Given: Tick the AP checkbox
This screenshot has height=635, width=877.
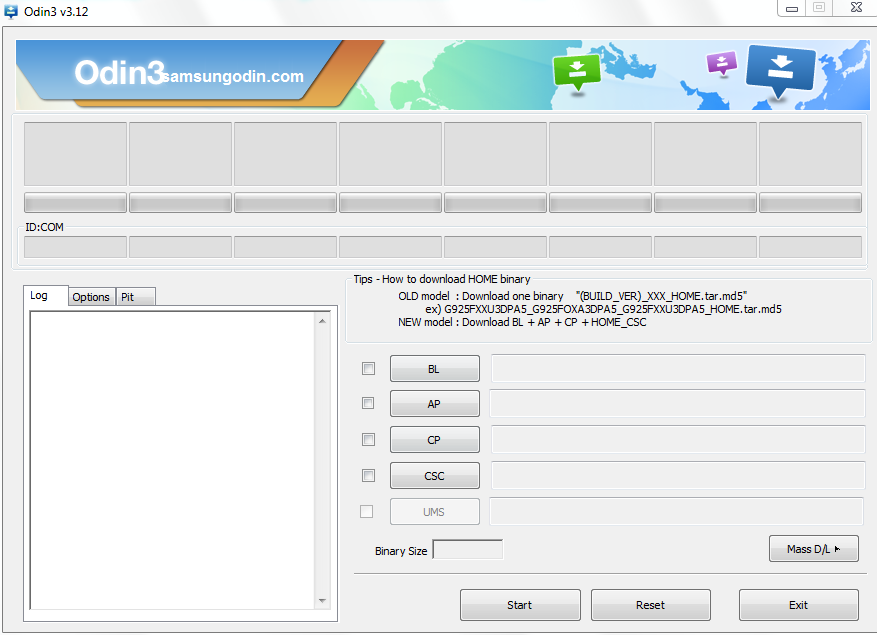Looking at the screenshot, I should point(368,403).
